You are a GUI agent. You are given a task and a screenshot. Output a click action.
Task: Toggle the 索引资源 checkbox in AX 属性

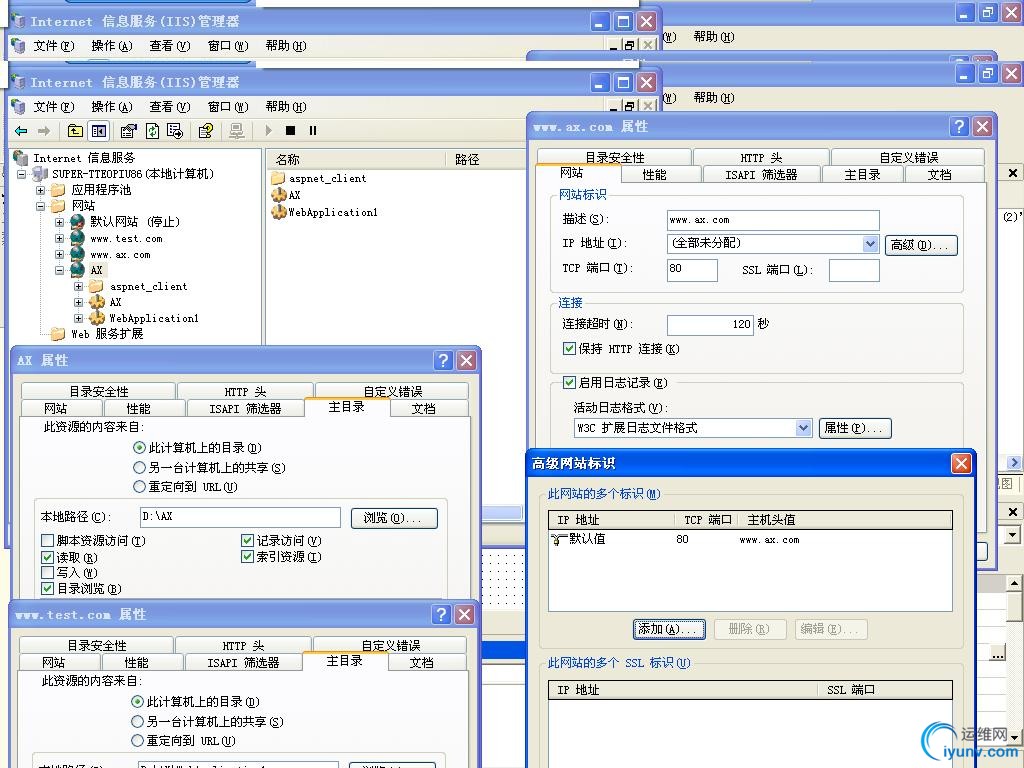point(247,556)
